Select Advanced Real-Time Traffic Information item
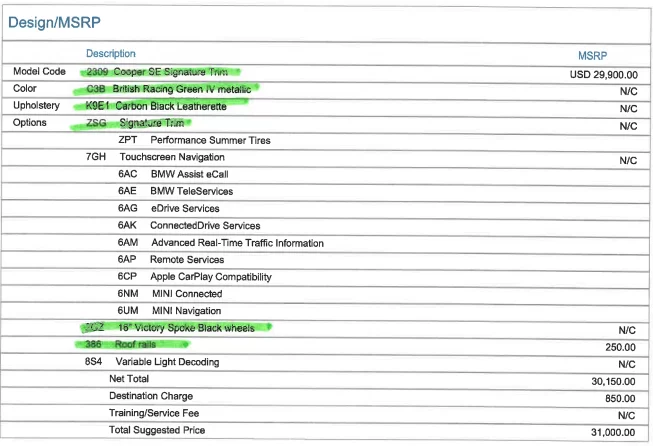This screenshot has height=446, width=653. [x=236, y=243]
